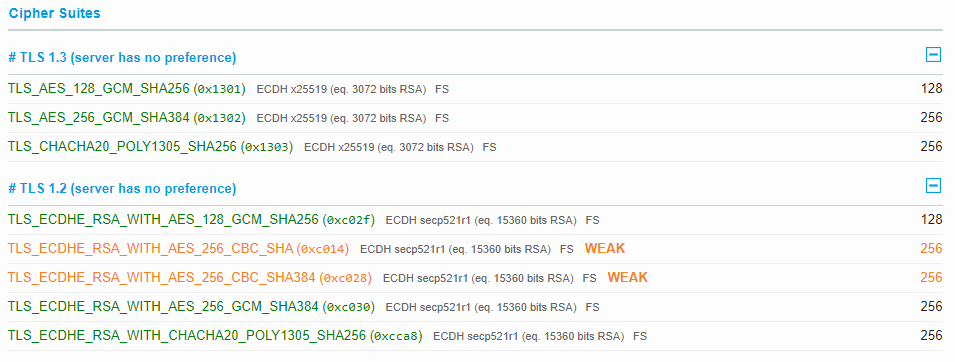955x362 pixels.
Task: Click the '# TLS 1.2 (server has no preference)' heading
Action: [122, 188]
